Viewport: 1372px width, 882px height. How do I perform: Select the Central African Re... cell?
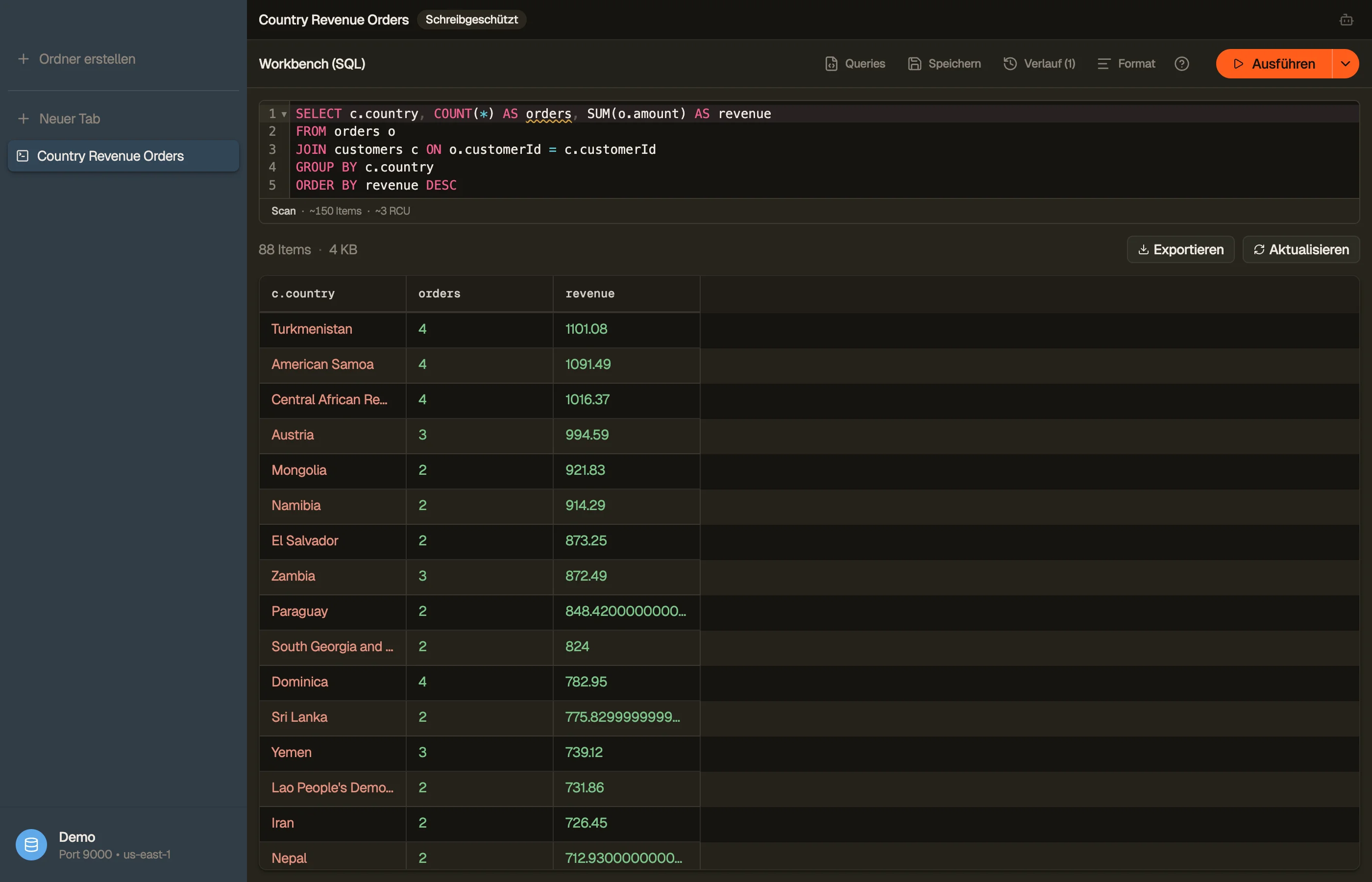coord(333,400)
